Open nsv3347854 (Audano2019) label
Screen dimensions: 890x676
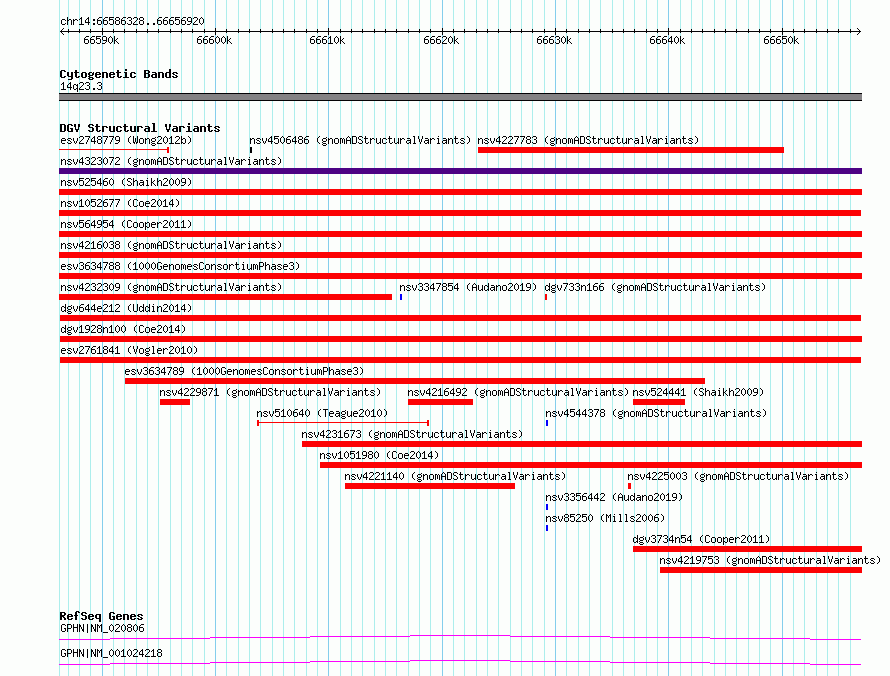(x=468, y=287)
